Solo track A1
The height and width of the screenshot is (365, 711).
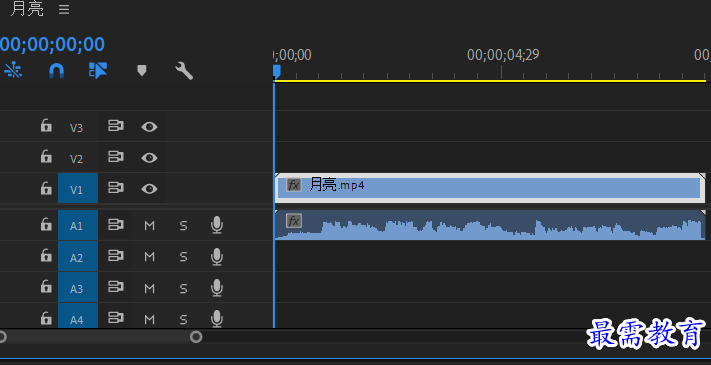[183, 225]
